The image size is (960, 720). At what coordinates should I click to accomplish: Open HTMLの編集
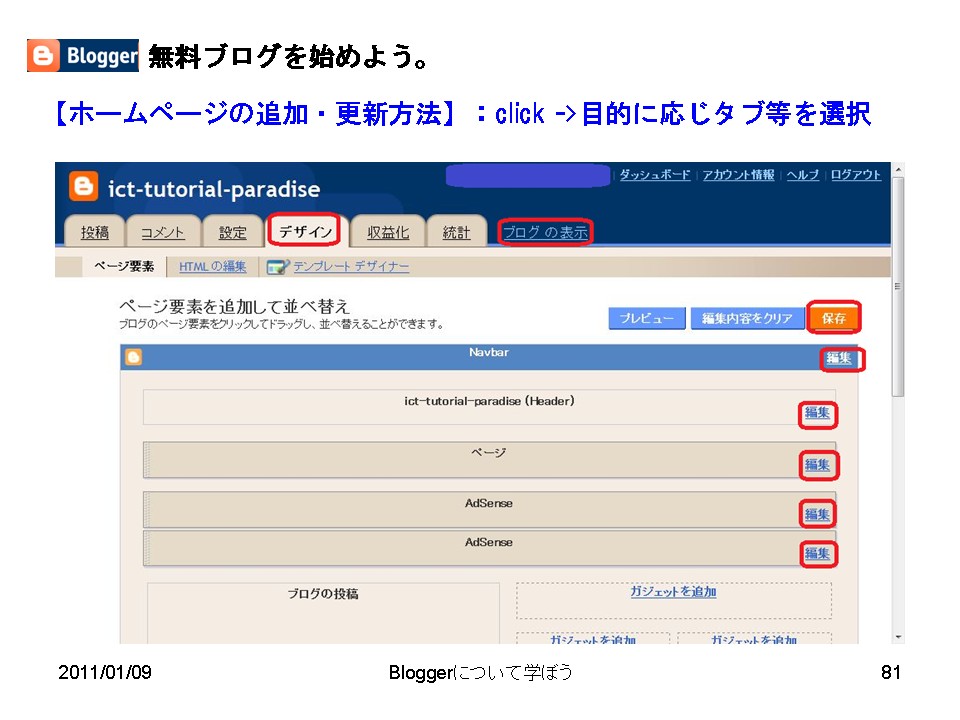tap(213, 266)
